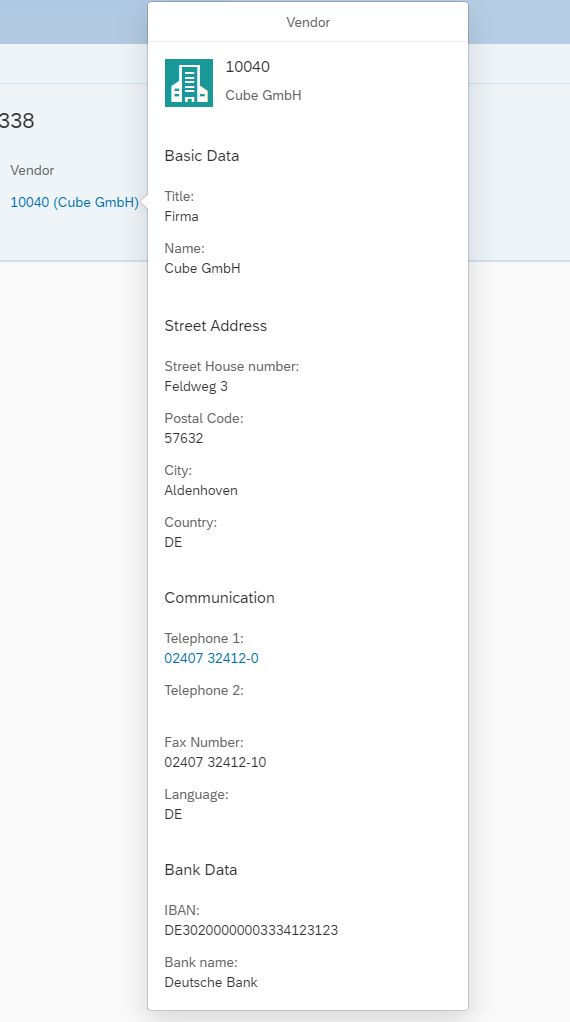570x1022 pixels.
Task: Select the street value 'Feldweg 3'
Action: click(196, 387)
